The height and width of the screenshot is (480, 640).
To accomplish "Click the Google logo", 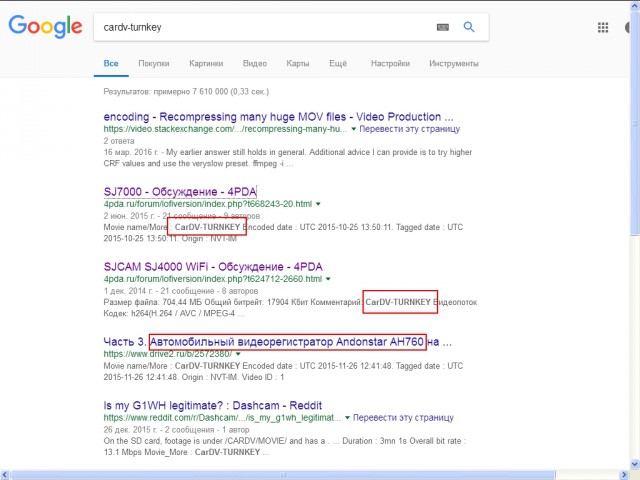I will pyautogui.click(x=45, y=27).
